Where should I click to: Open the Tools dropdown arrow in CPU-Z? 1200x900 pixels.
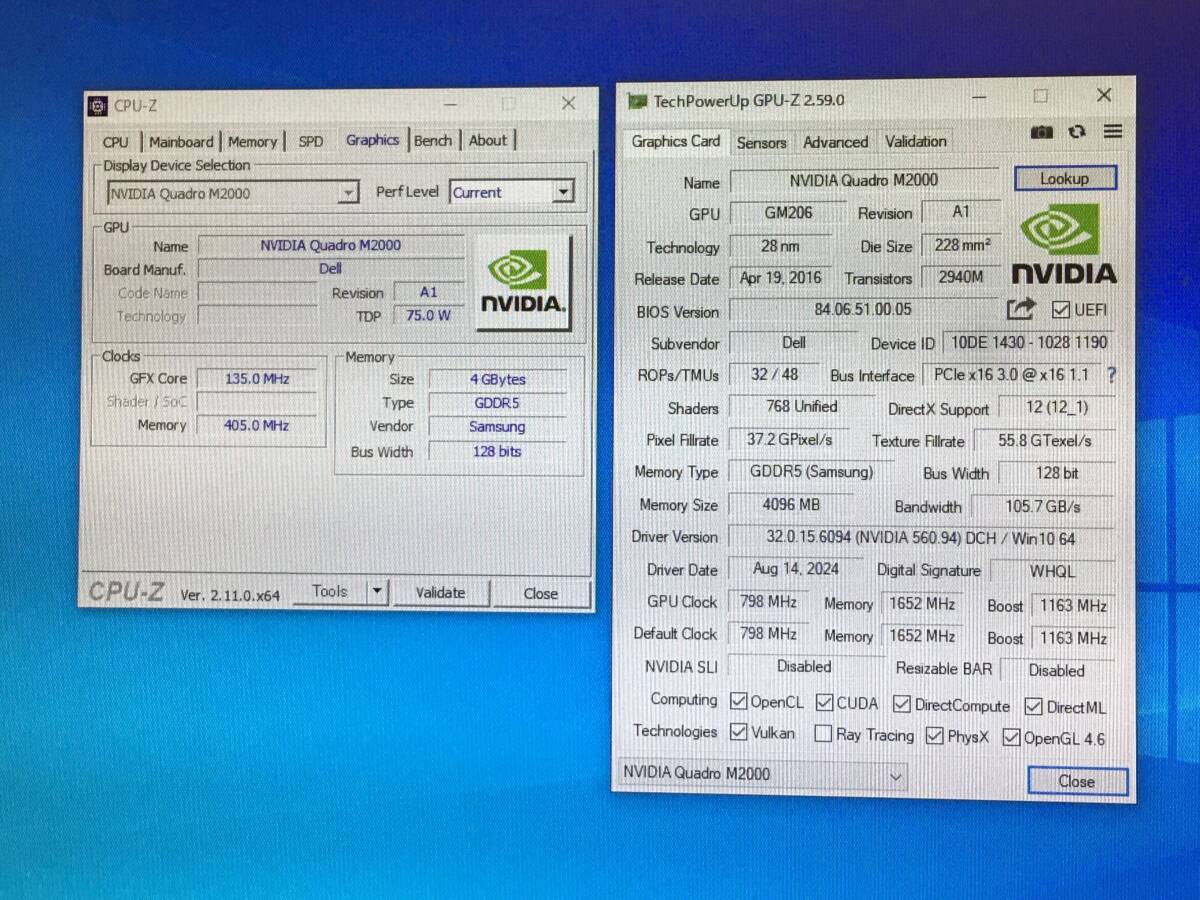(x=376, y=592)
